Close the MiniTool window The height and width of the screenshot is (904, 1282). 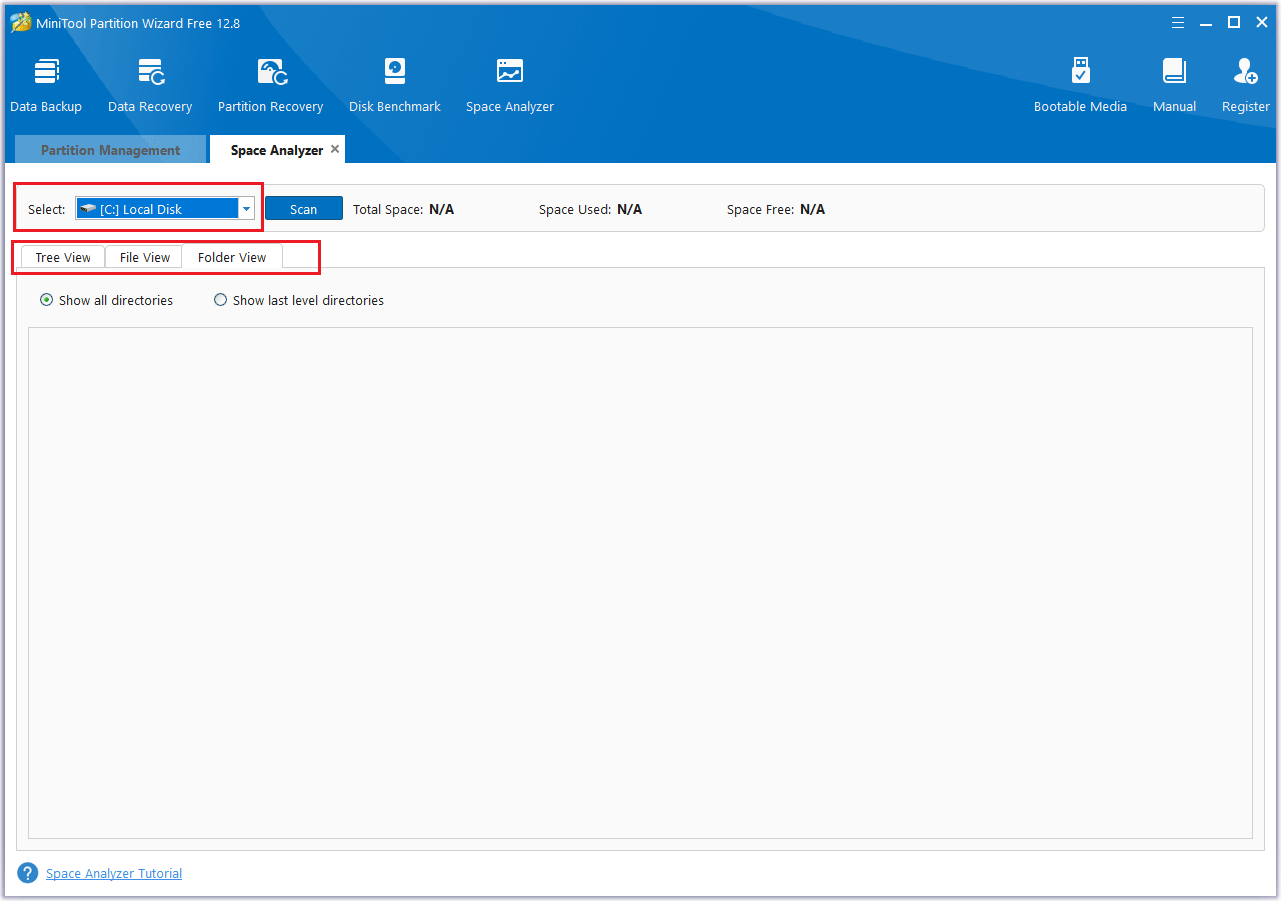click(x=1261, y=22)
